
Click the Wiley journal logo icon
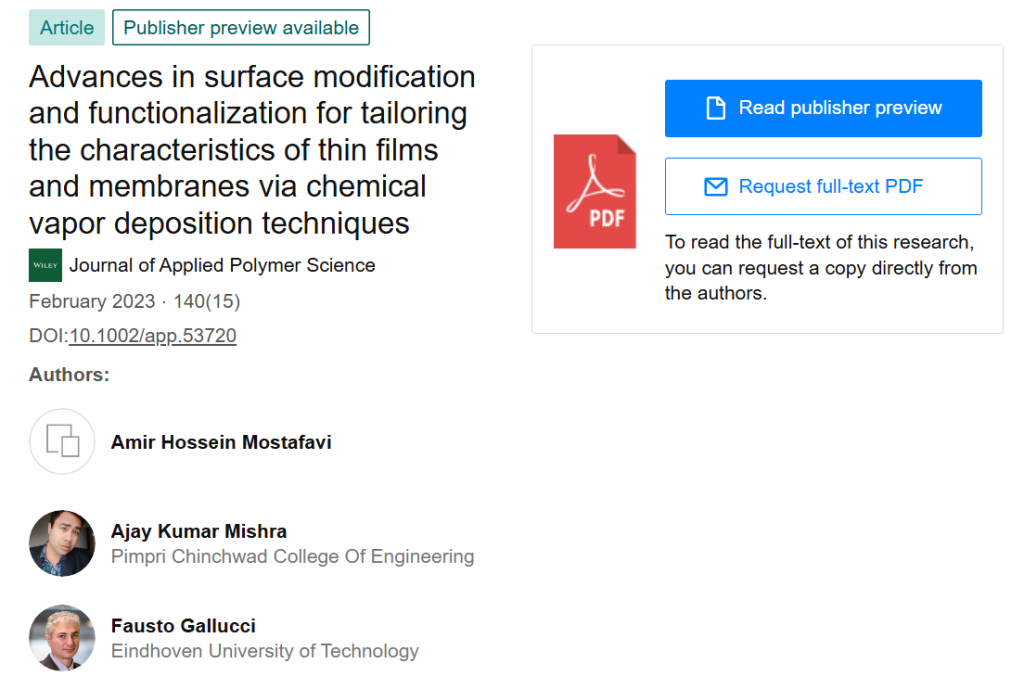45,265
